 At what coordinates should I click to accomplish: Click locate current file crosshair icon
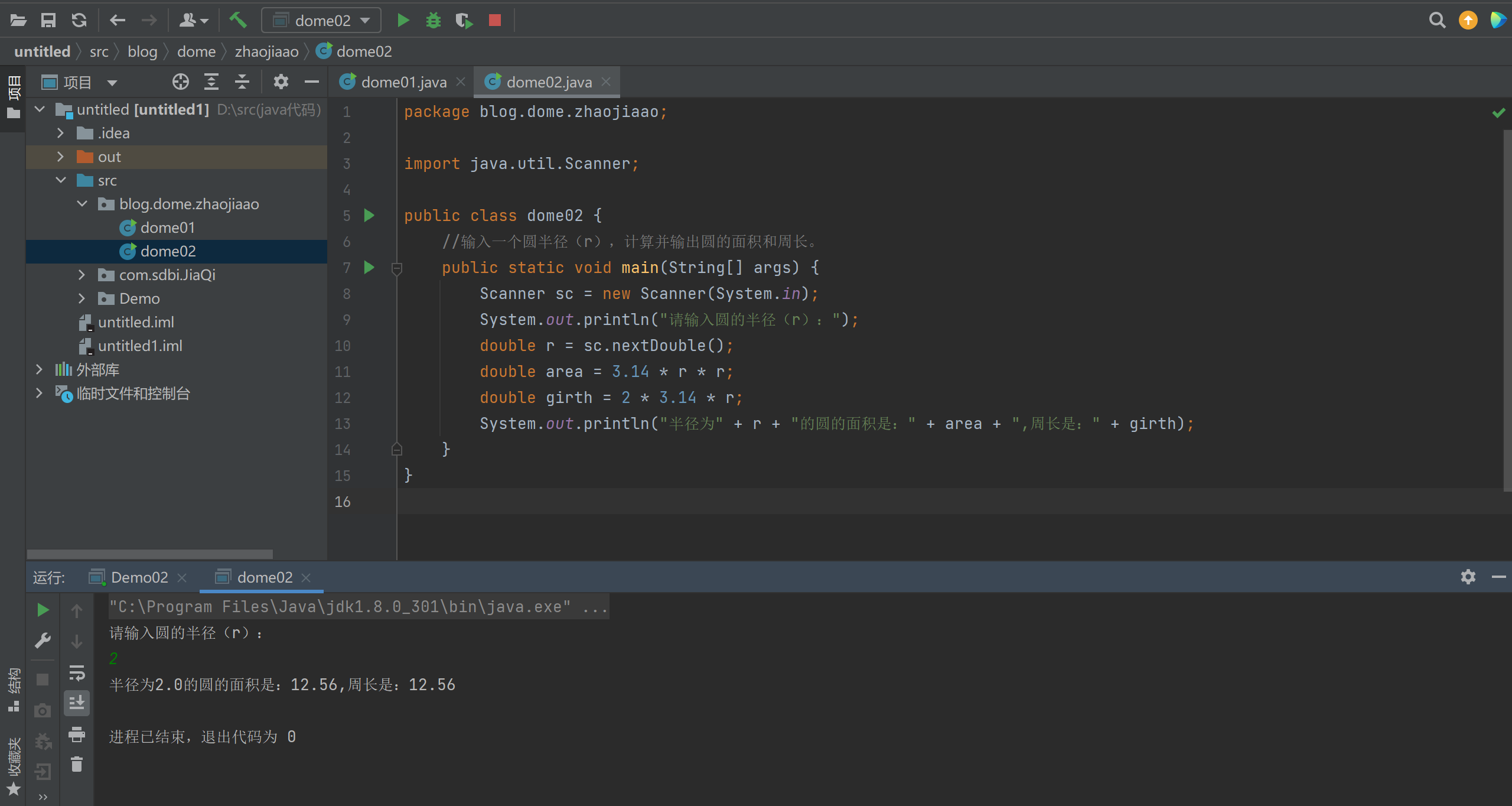point(181,82)
